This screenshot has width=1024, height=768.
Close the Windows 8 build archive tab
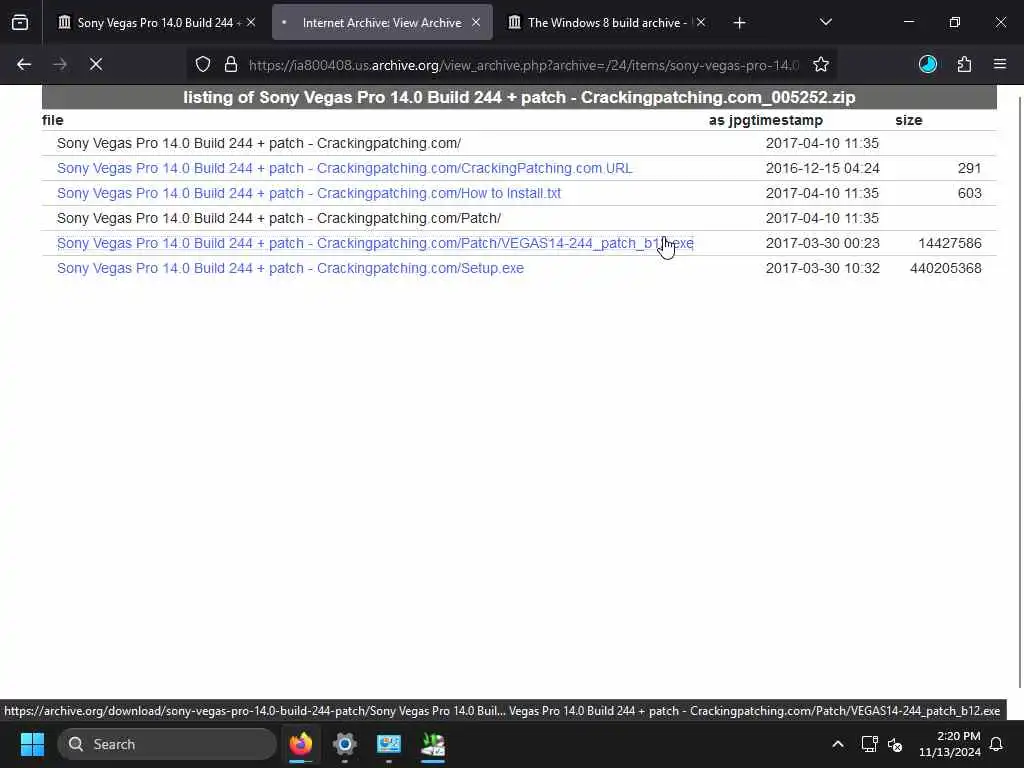pos(701,22)
